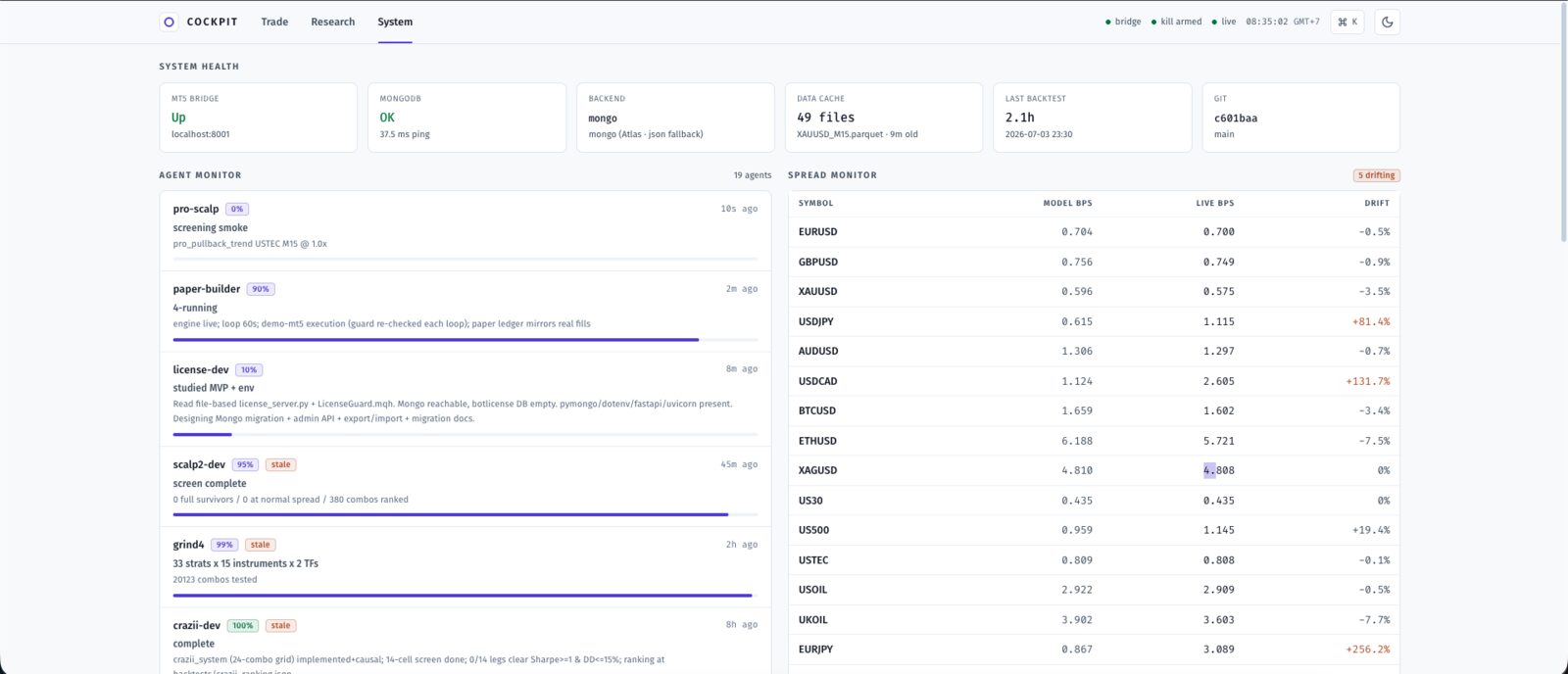Sort by the MODEL BPS column header
1568x674 pixels.
[x=1067, y=203]
